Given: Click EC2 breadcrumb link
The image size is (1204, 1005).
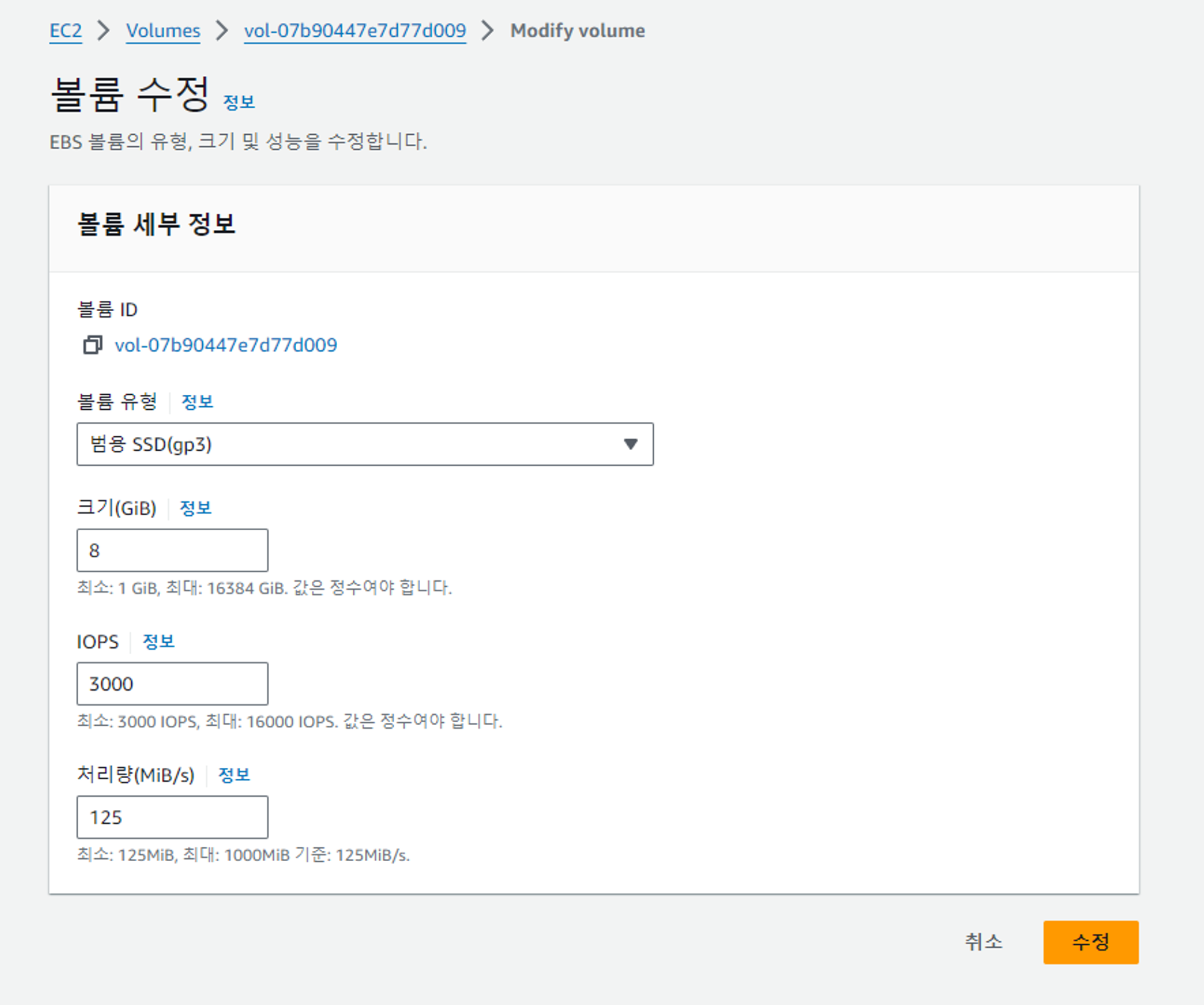Looking at the screenshot, I should (66, 31).
